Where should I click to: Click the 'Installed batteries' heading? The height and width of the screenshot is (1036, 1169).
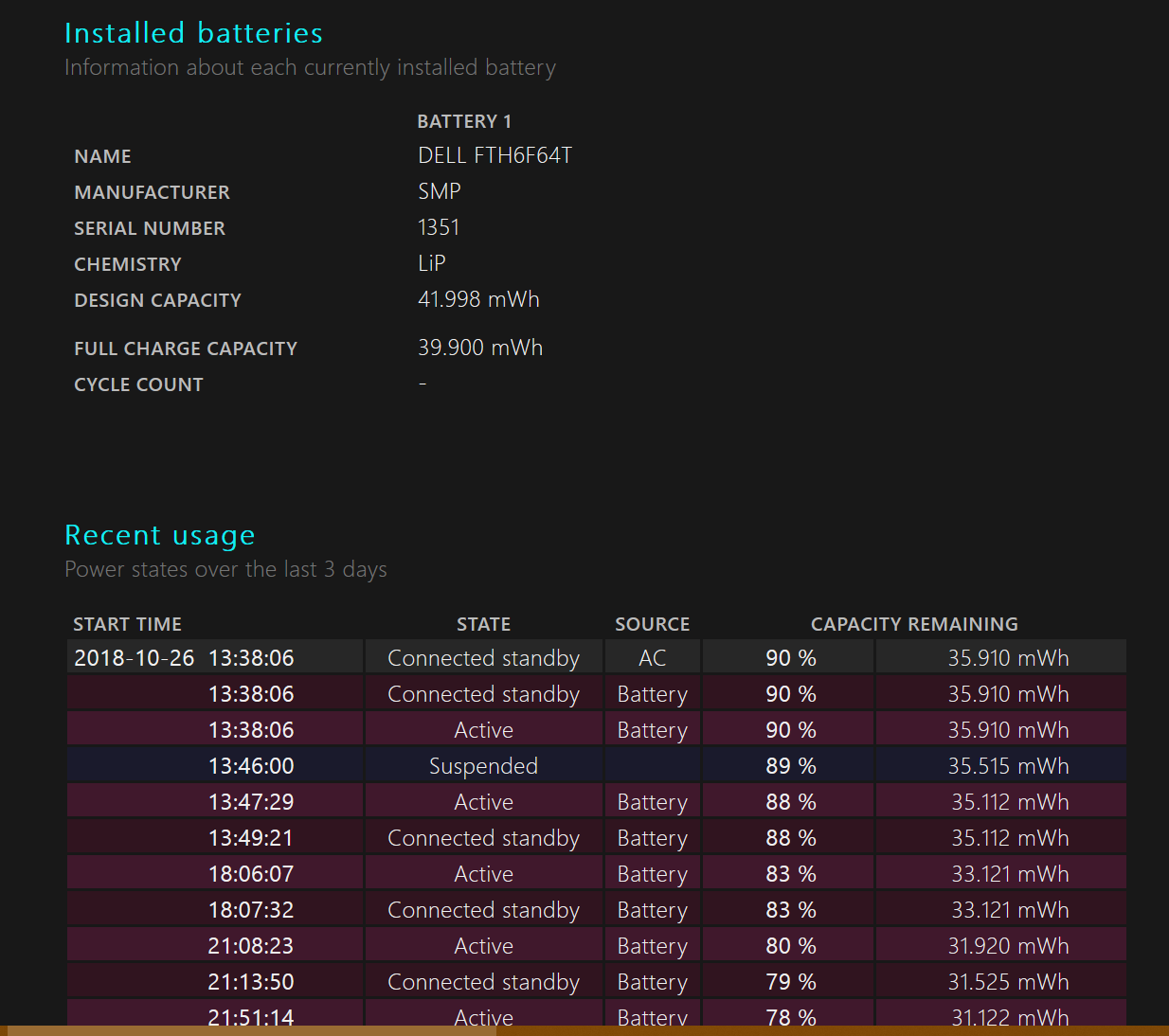click(193, 33)
